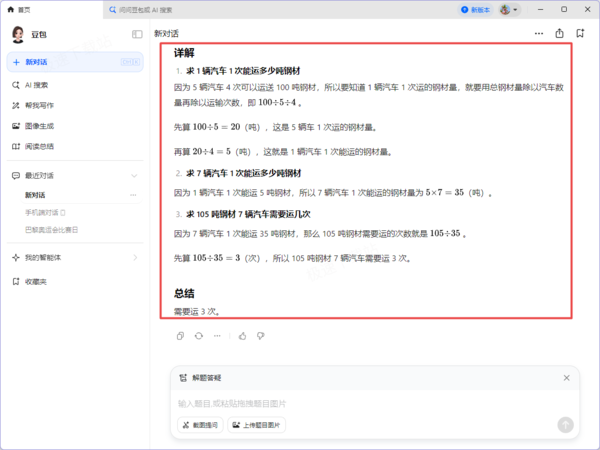Click the 上传题目图片 upload button
Image resolution: width=600 pixels, height=450 pixels.
click(257, 425)
